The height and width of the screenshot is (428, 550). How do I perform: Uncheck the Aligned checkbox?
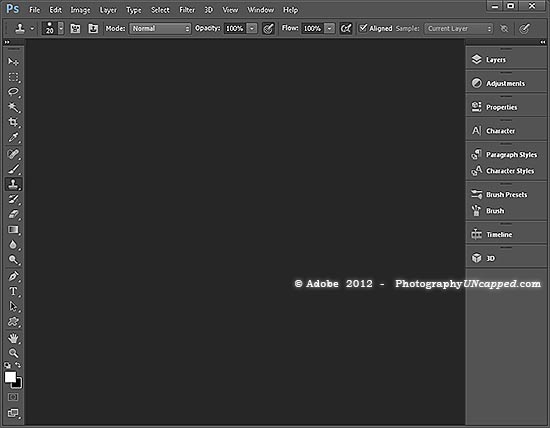coord(363,28)
